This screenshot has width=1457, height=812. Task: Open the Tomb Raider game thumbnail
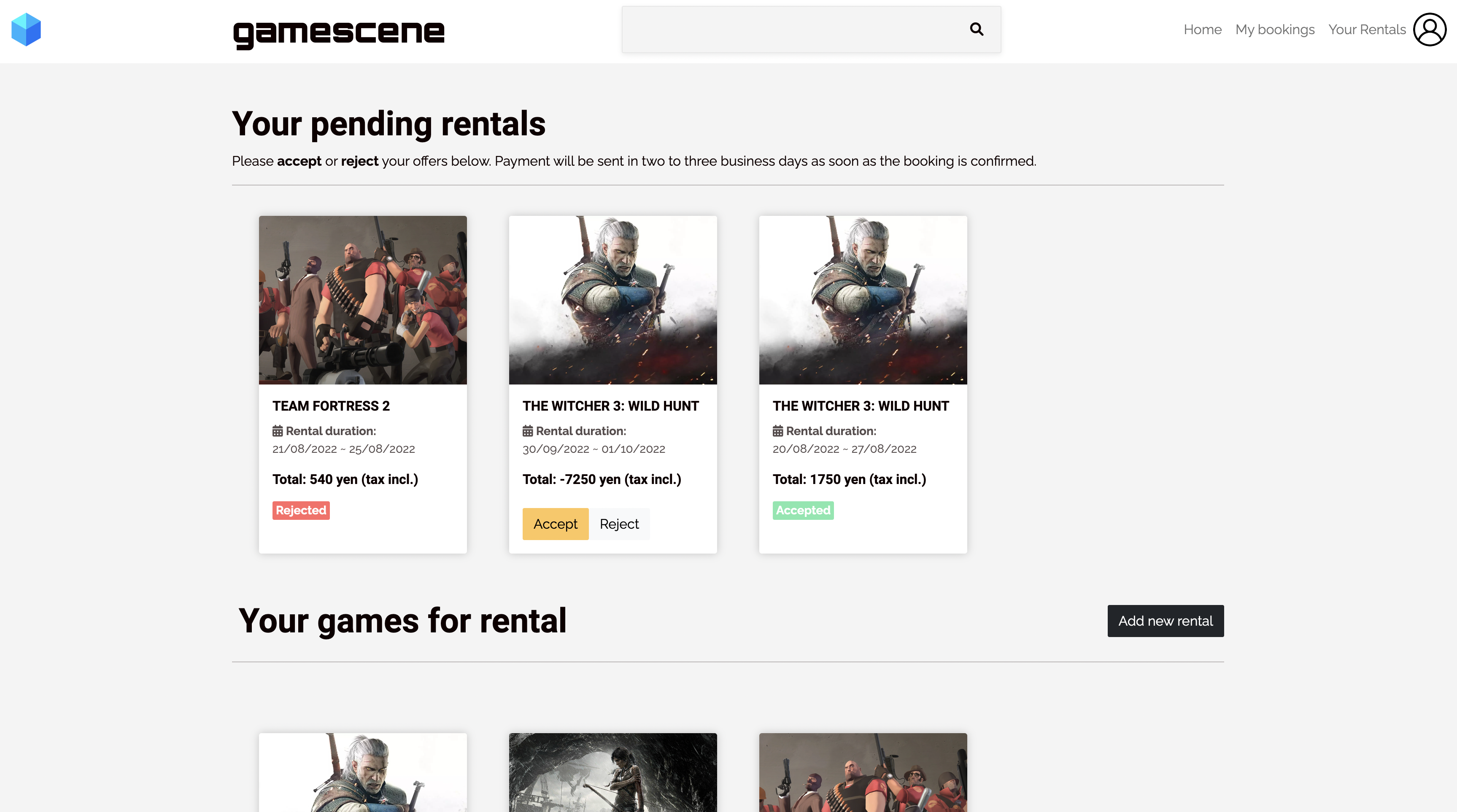click(x=612, y=772)
